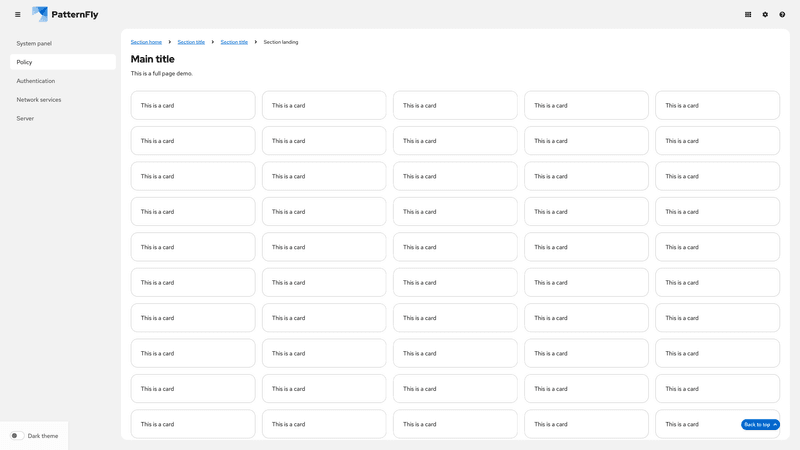Select System panel in sidebar
Screen dimensions: 800x450
pos(34,44)
